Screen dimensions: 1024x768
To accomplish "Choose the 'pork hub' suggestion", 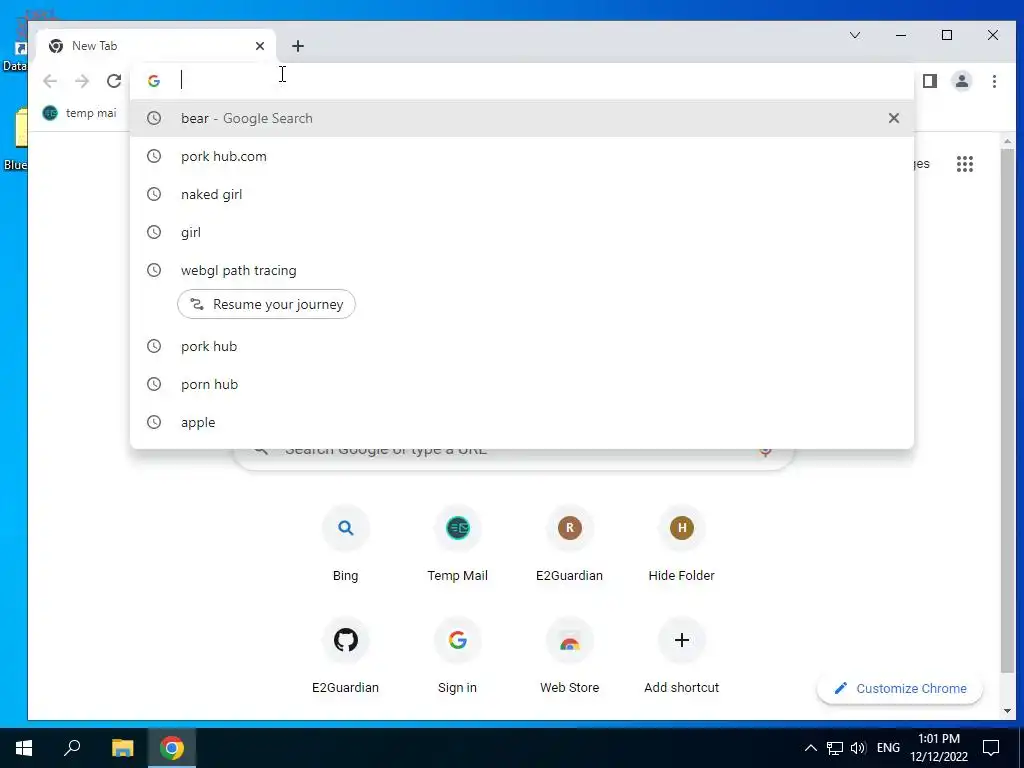I will (x=522, y=346).
